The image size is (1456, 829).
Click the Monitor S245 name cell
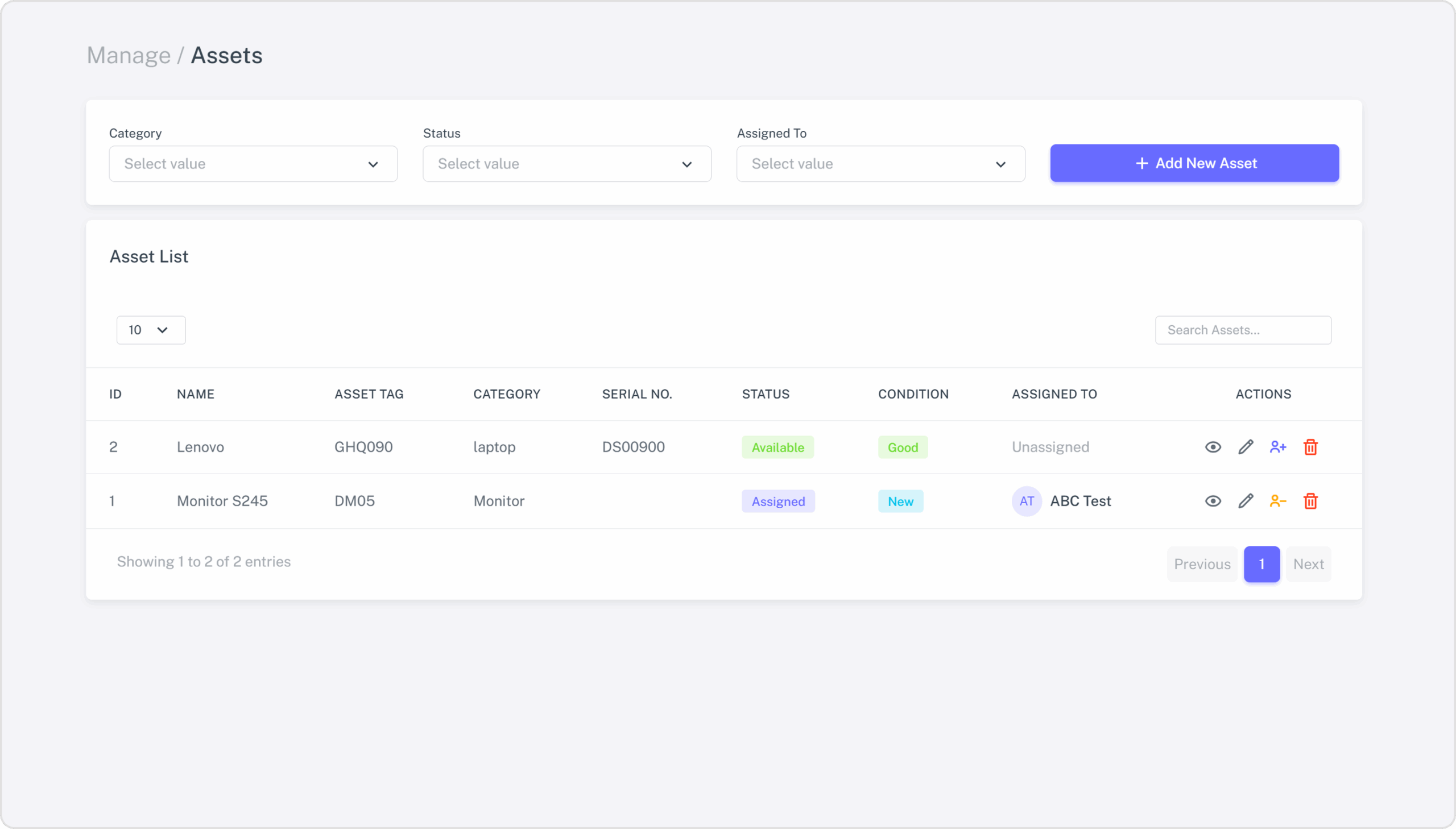point(222,501)
